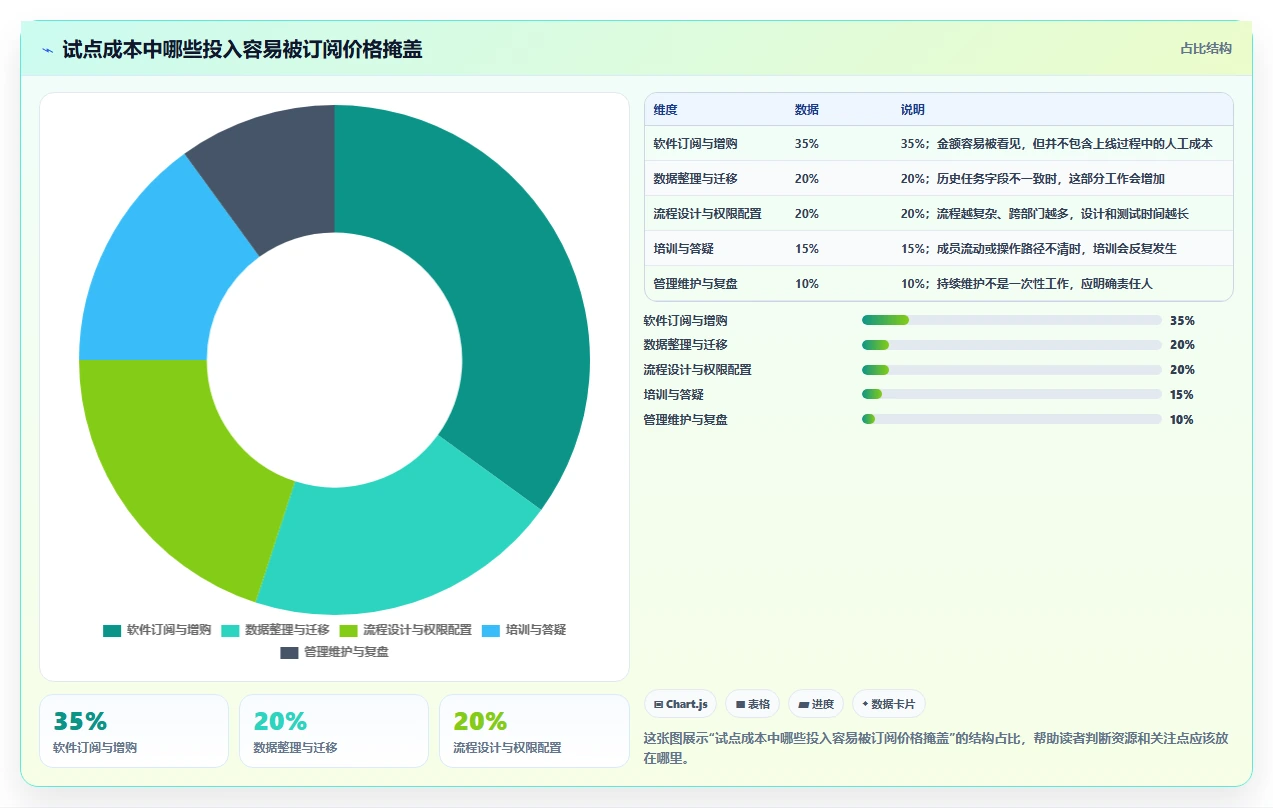Click the 占比结构 label in the header
Viewport: 1273px width, 808px height.
1206,48
